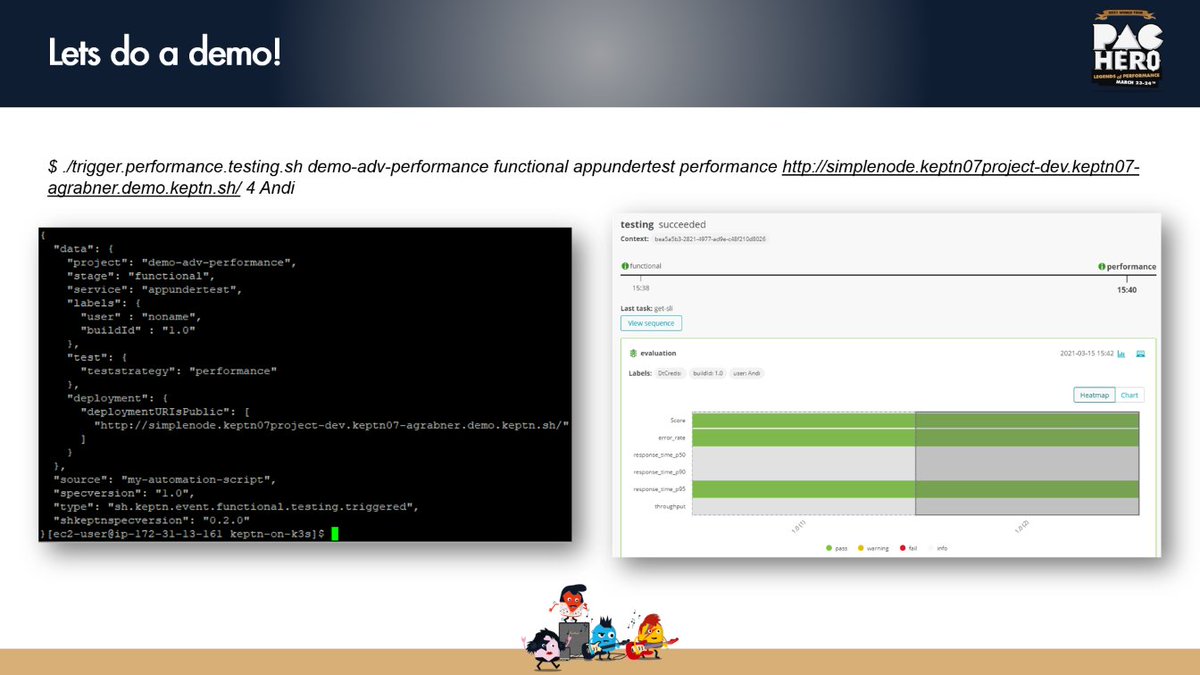Toggle the info legend entry

tap(936, 548)
